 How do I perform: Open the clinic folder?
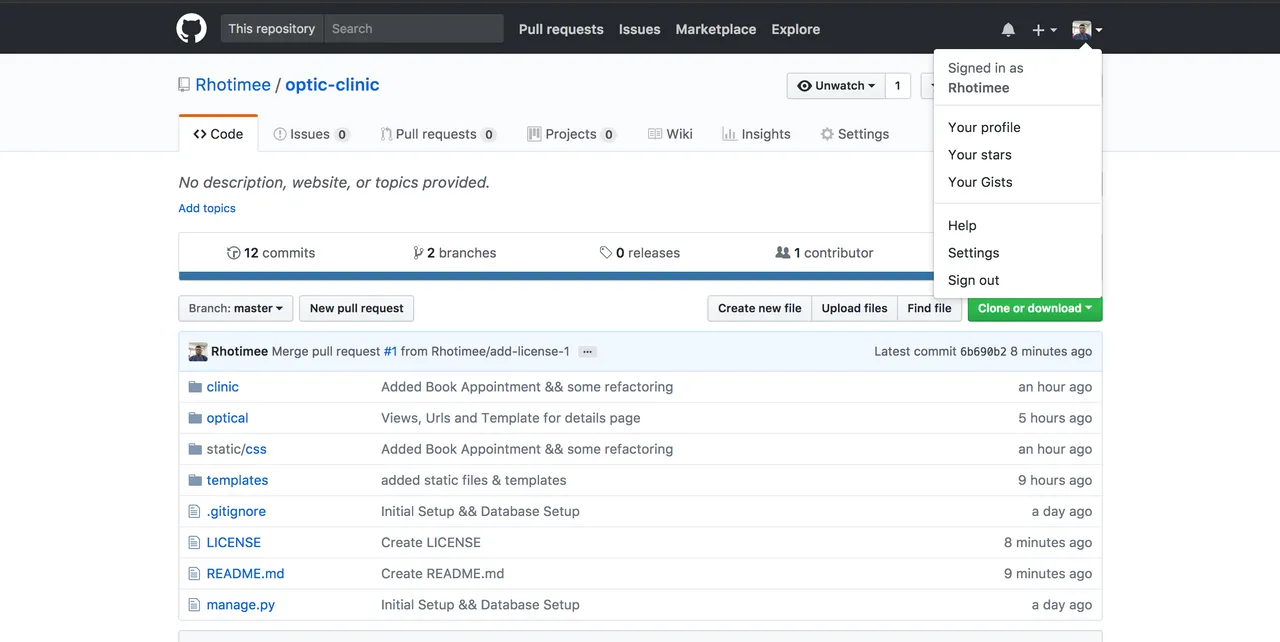[223, 387]
